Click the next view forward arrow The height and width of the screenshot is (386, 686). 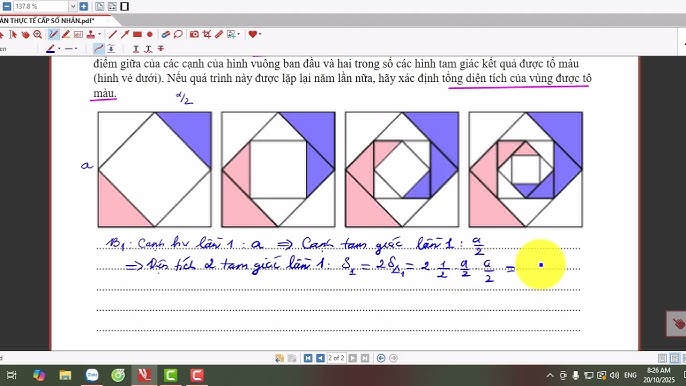pyautogui.click(x=393, y=358)
